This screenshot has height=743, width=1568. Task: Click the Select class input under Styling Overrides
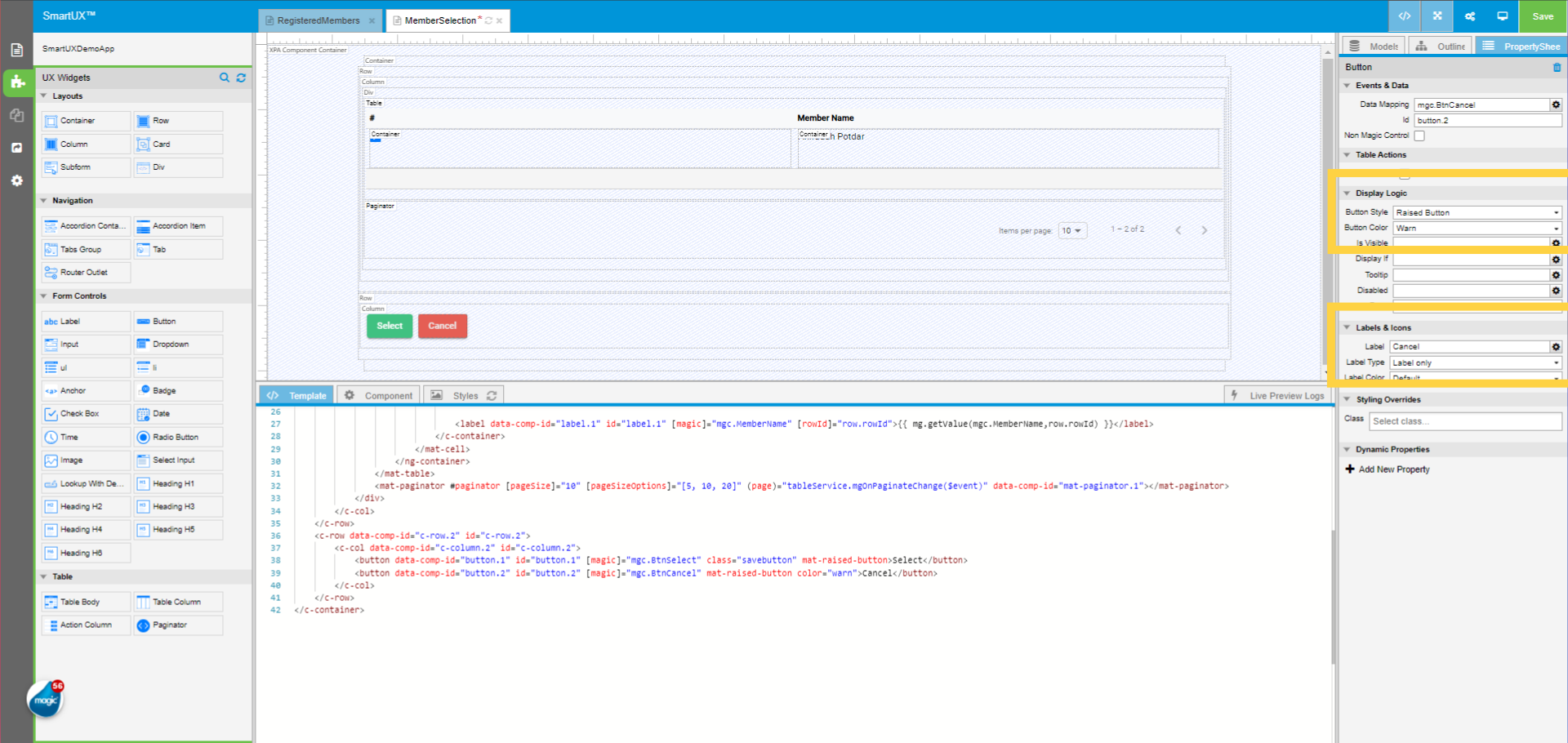tap(1465, 420)
